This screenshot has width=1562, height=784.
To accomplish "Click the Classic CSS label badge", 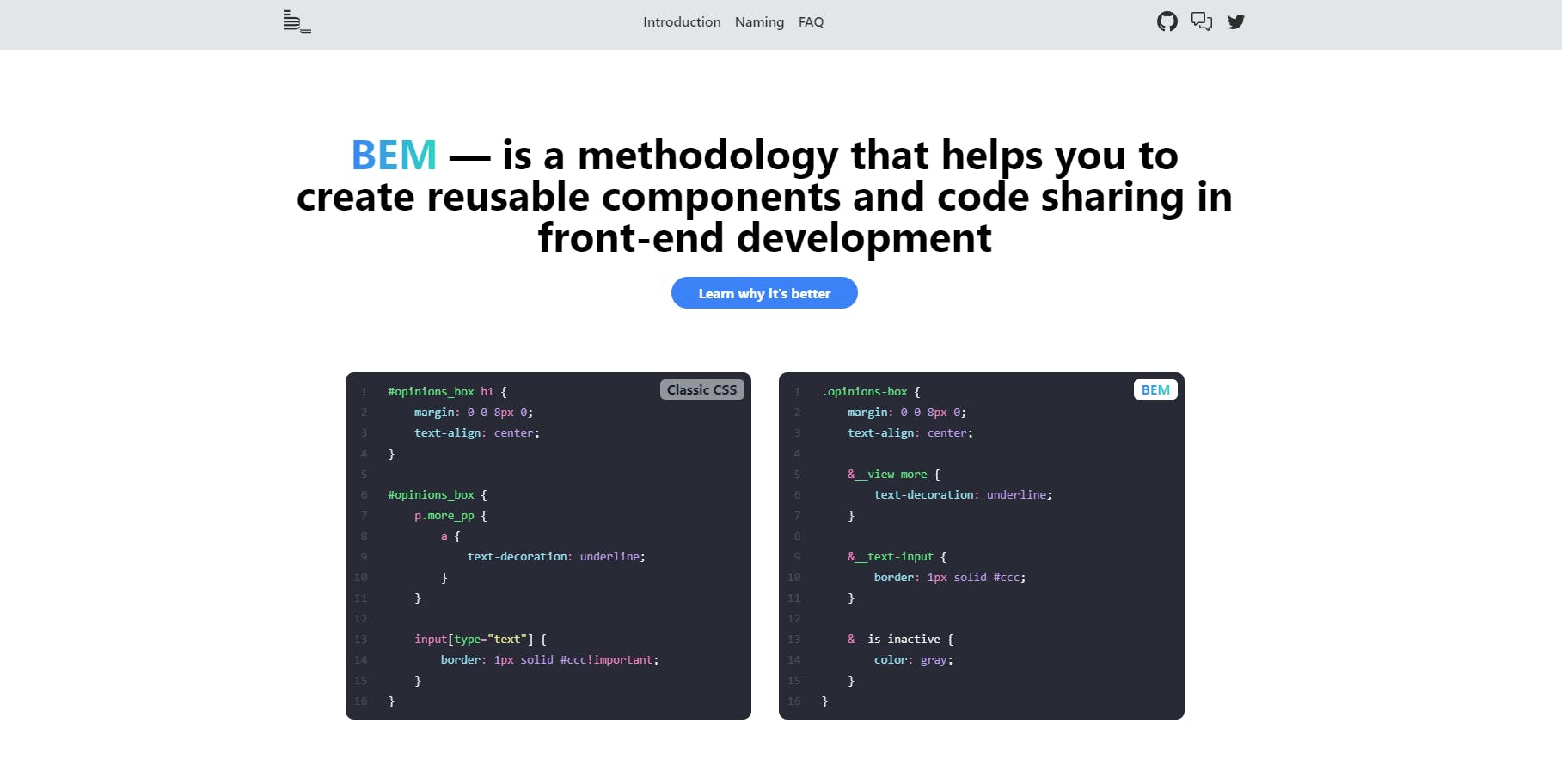I will [x=701, y=390].
